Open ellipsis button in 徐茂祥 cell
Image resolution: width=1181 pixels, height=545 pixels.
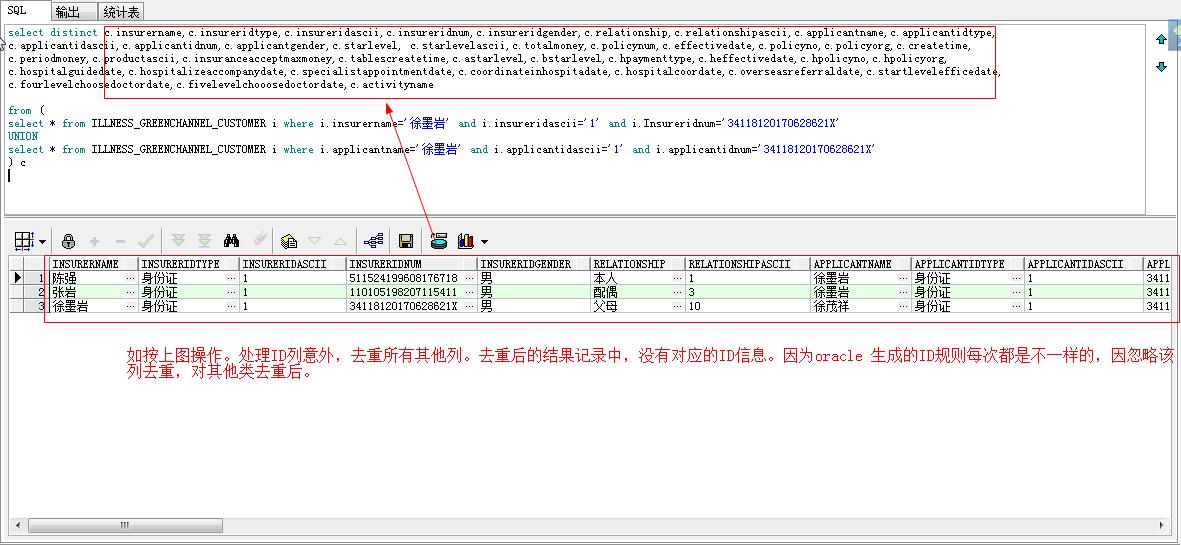(x=904, y=306)
